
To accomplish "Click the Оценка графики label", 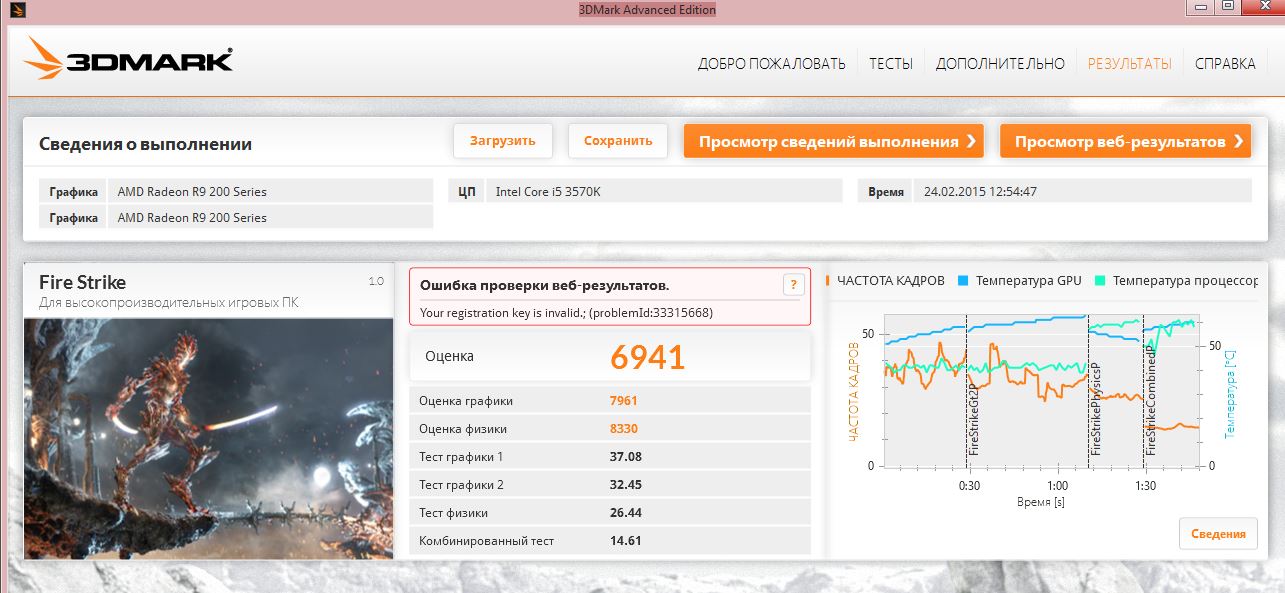I will click(466, 401).
